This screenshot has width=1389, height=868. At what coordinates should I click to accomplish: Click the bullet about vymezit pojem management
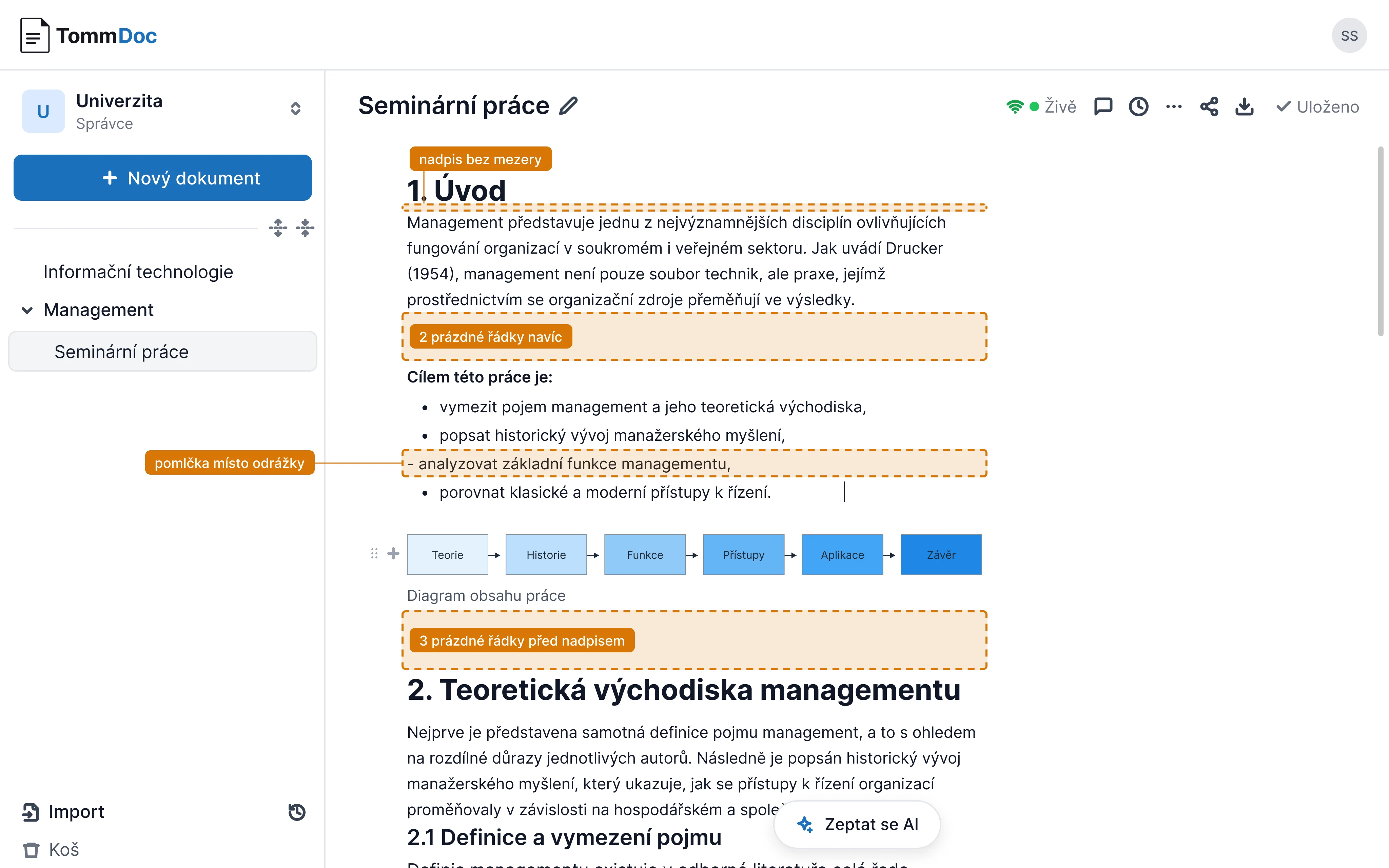click(x=652, y=407)
